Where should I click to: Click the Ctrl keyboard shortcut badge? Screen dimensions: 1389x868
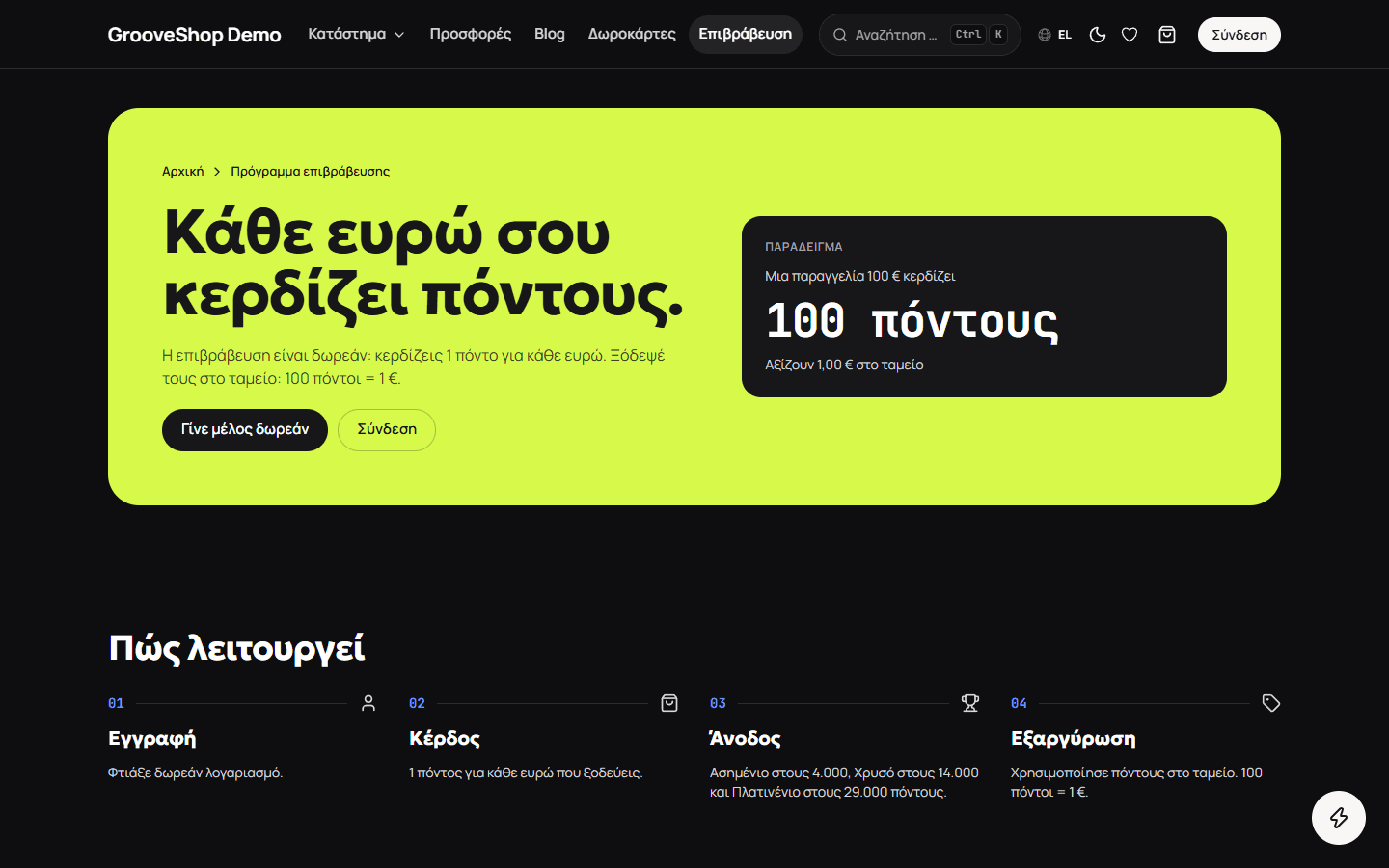point(968,35)
